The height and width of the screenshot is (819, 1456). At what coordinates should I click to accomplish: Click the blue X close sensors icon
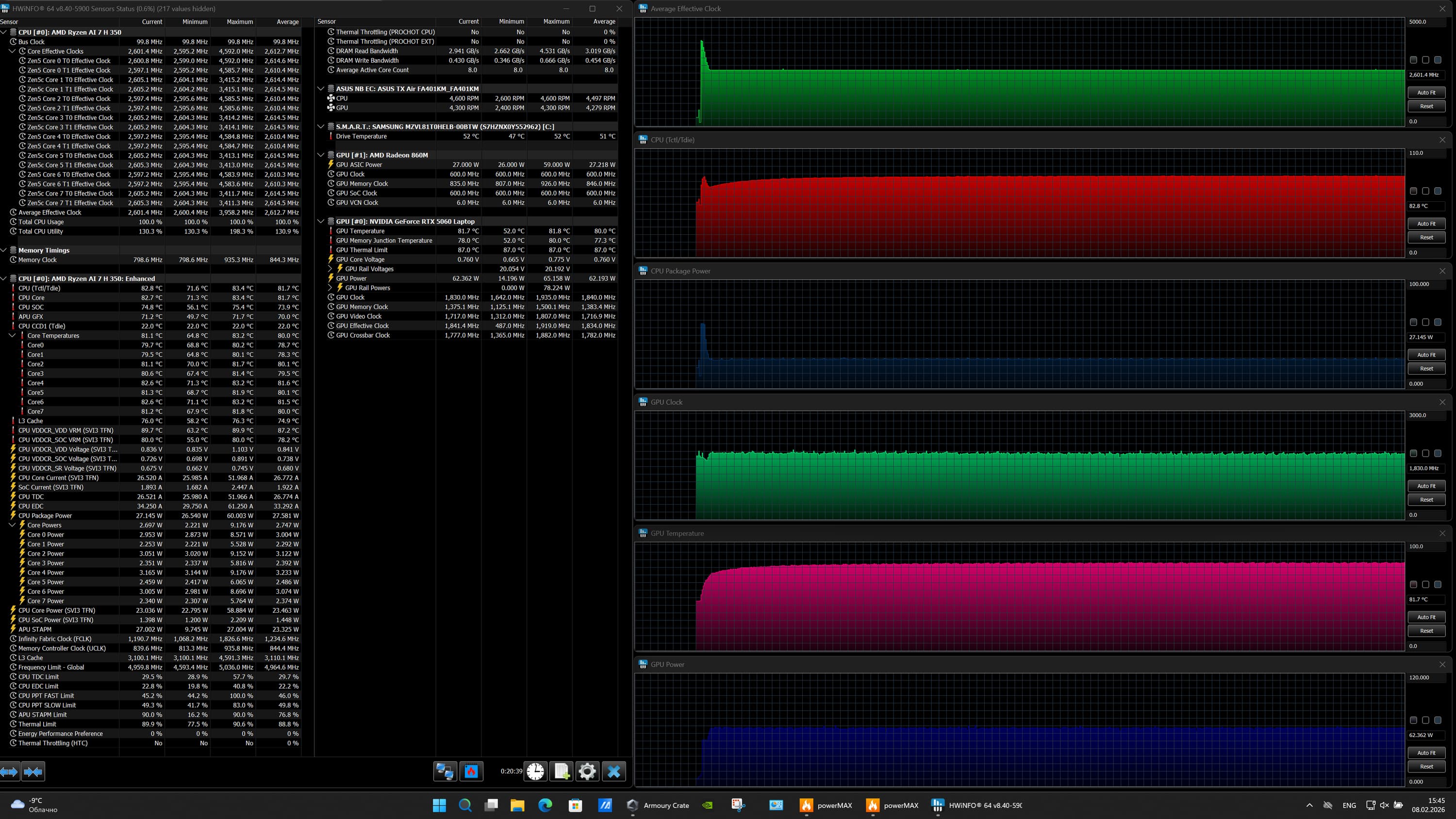[614, 771]
